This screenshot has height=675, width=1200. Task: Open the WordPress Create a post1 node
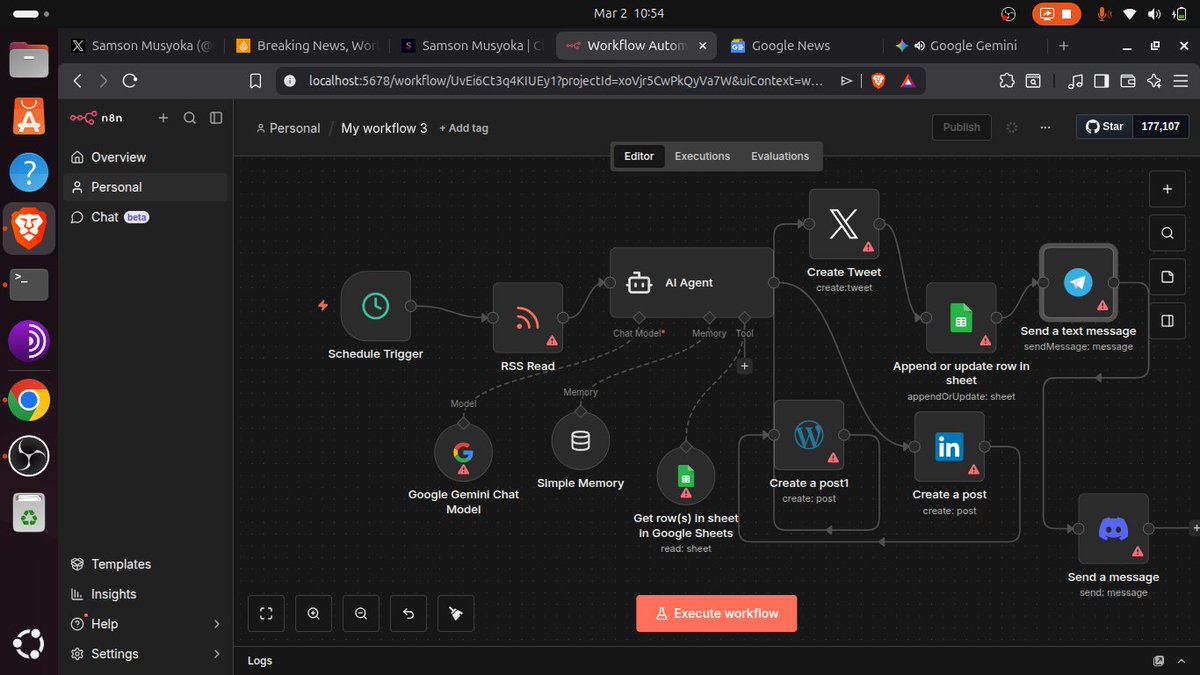[x=808, y=435]
